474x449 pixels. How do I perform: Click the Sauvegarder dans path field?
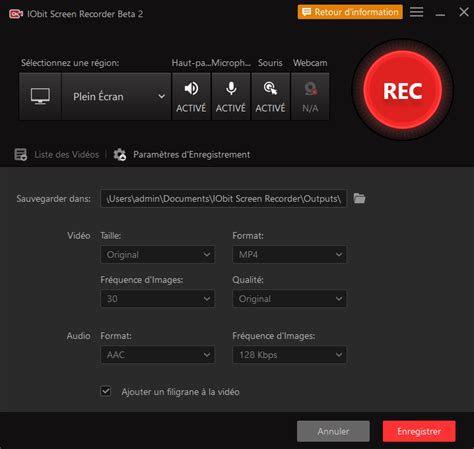tap(223, 199)
